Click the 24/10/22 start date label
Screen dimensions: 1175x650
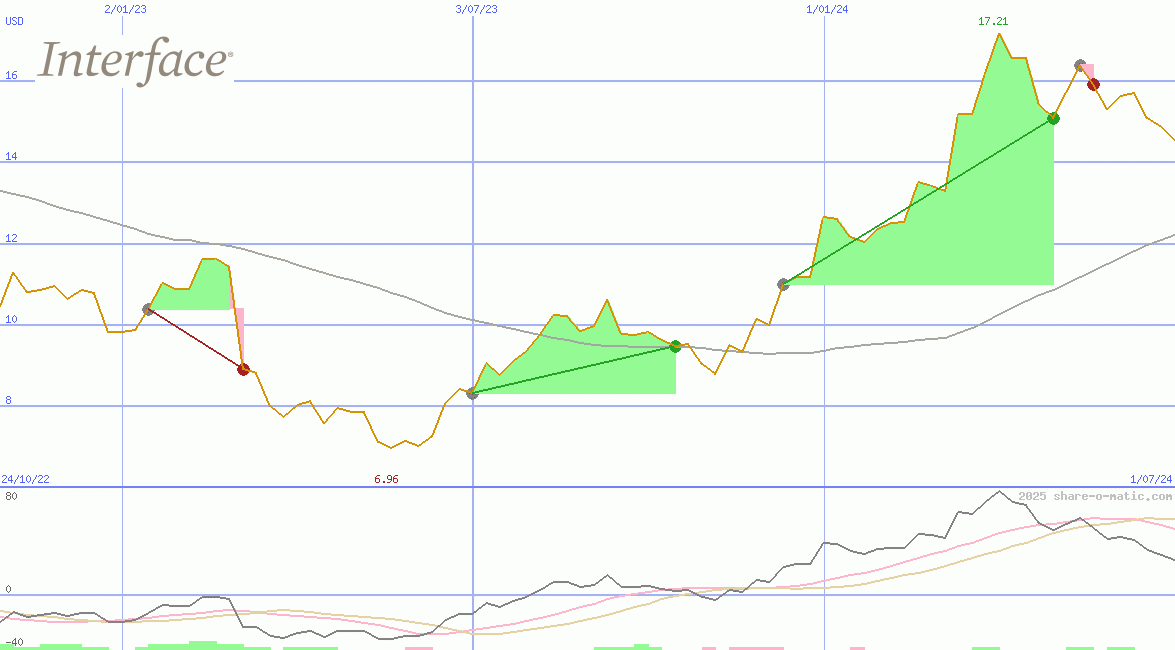(x=25, y=479)
